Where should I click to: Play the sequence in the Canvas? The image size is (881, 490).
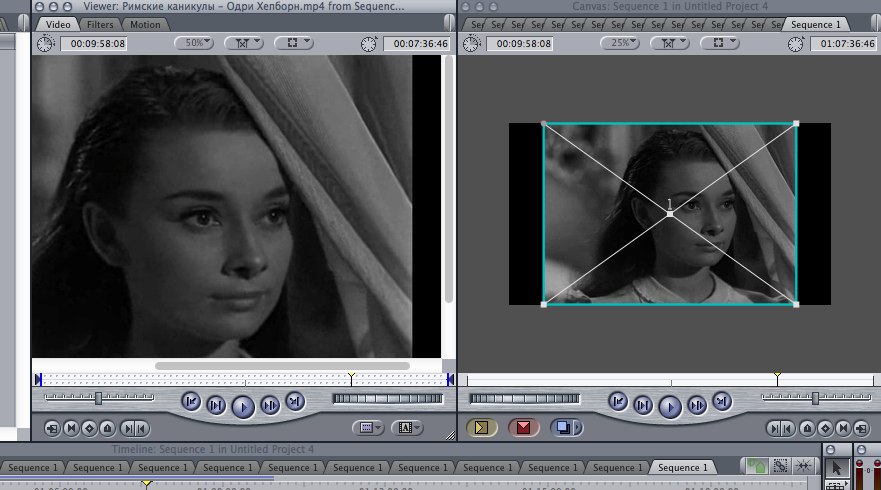(x=670, y=407)
